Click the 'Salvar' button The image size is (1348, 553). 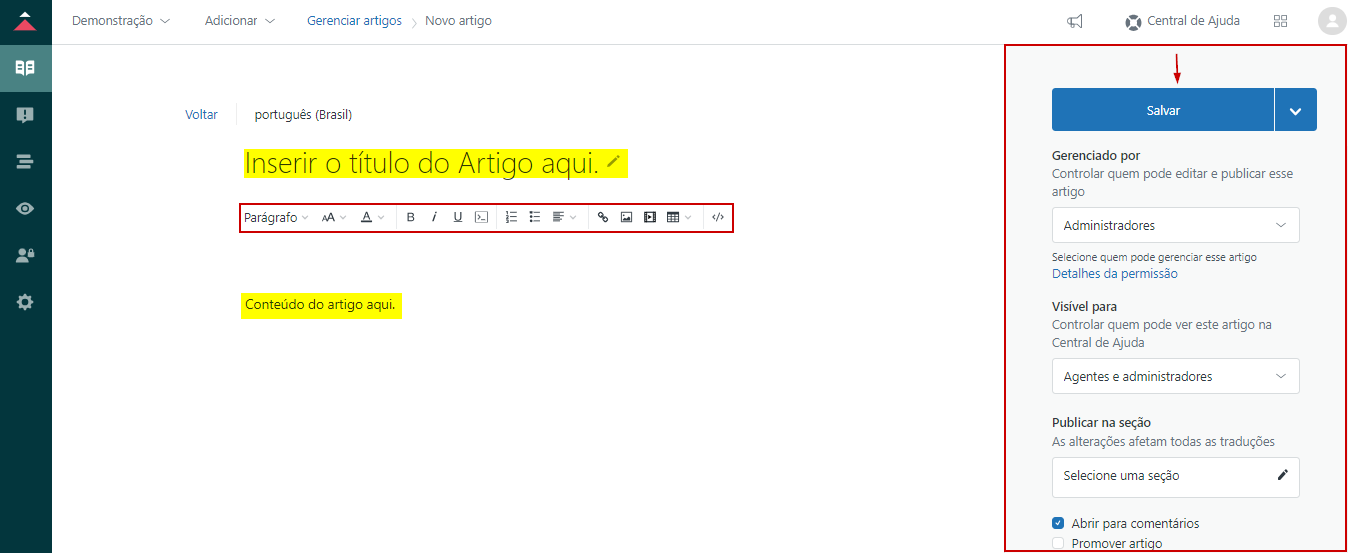click(1162, 110)
